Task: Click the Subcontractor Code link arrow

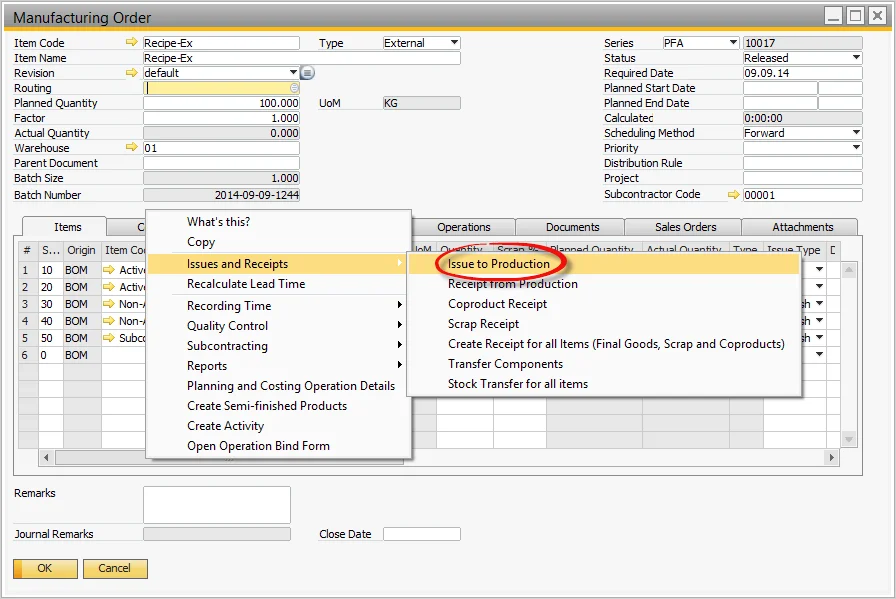Action: pos(734,195)
